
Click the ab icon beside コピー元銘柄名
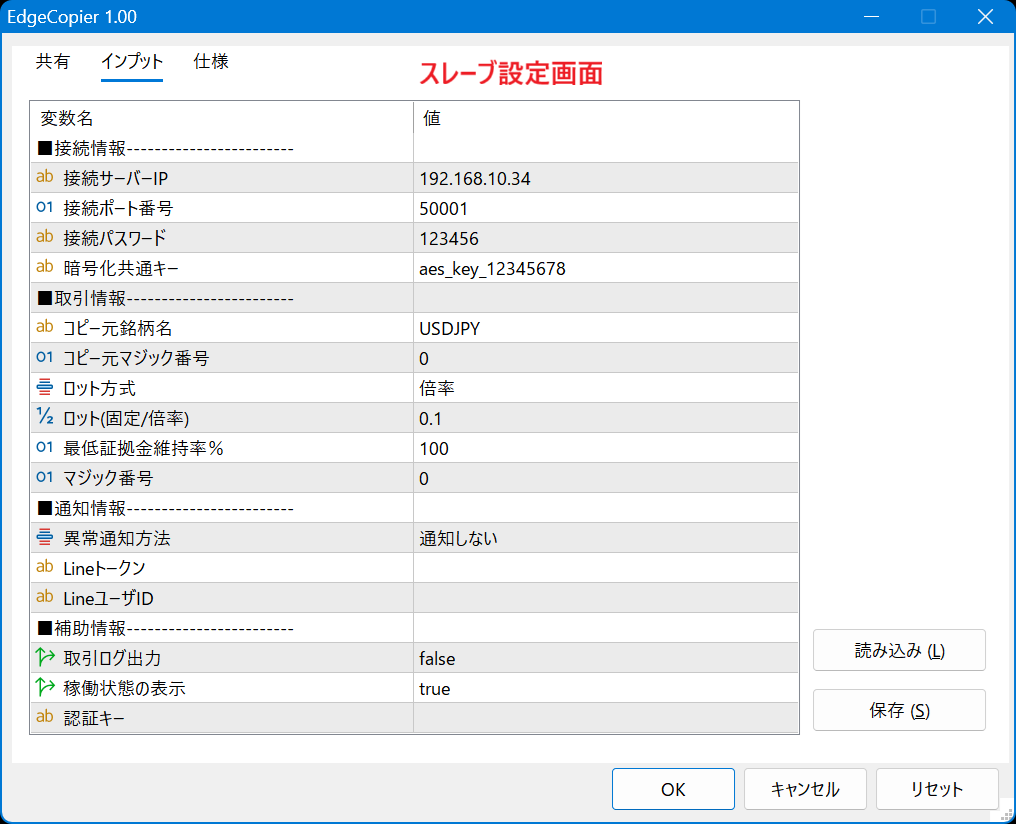click(x=45, y=327)
